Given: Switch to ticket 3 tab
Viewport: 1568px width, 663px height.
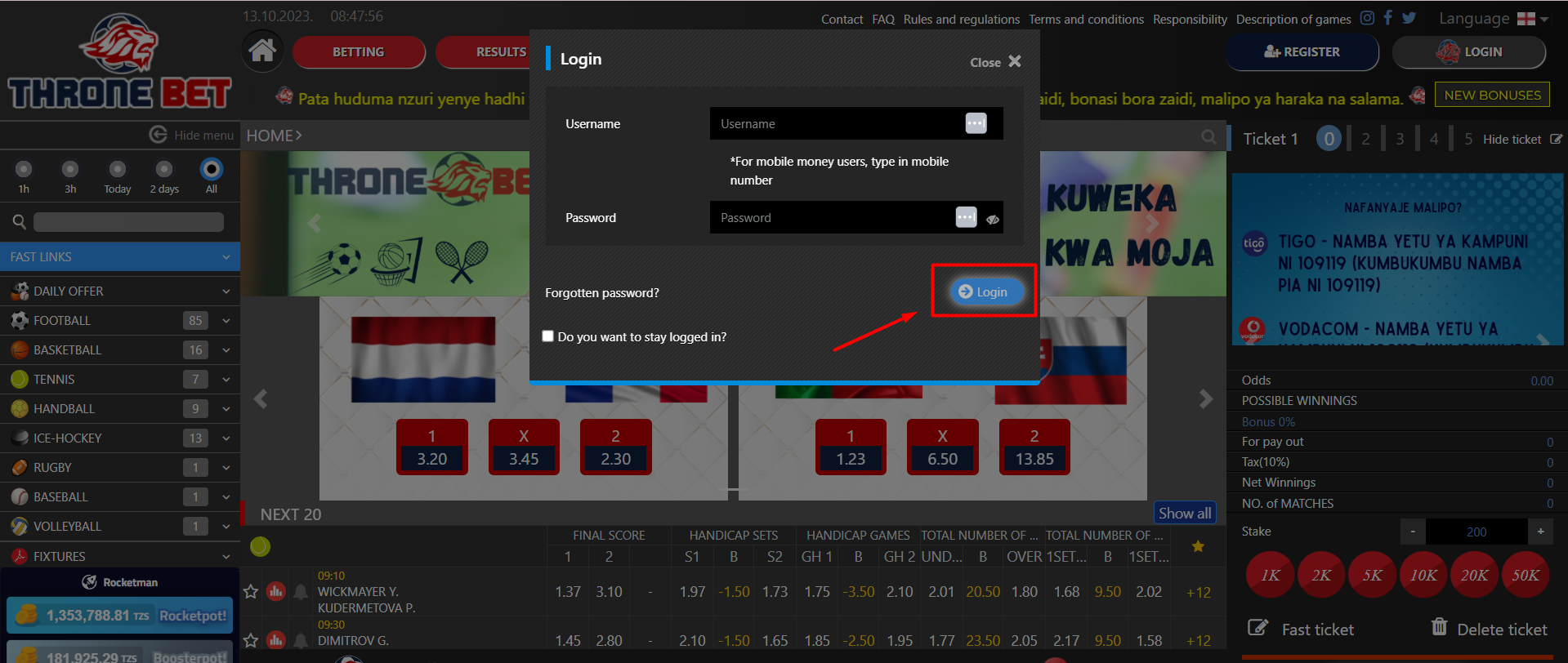Looking at the screenshot, I should click(1400, 139).
